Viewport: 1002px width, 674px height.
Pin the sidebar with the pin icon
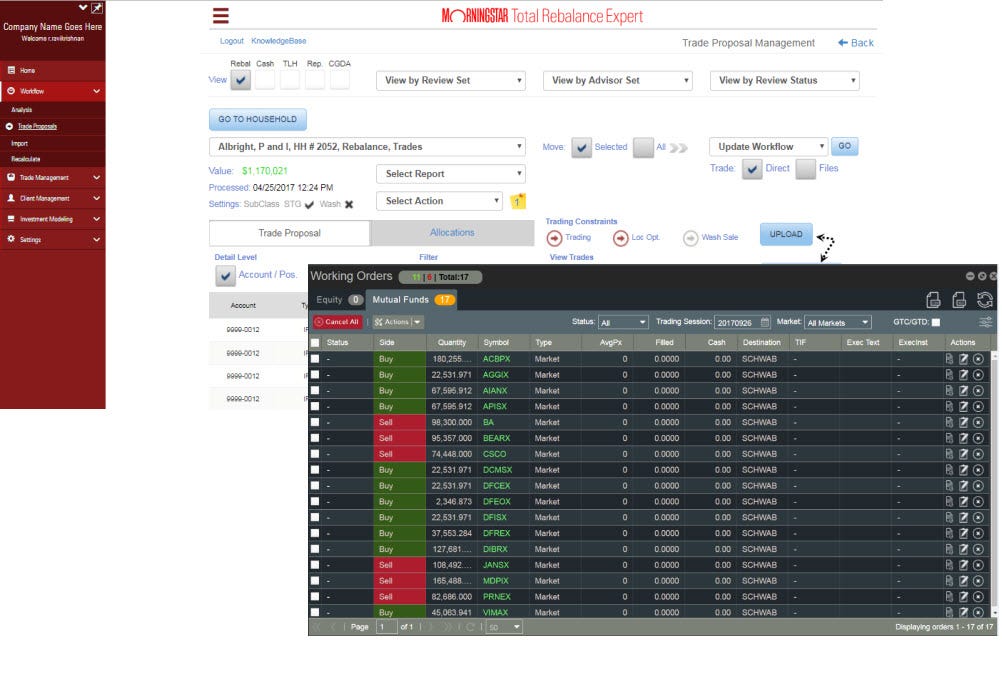(x=96, y=8)
